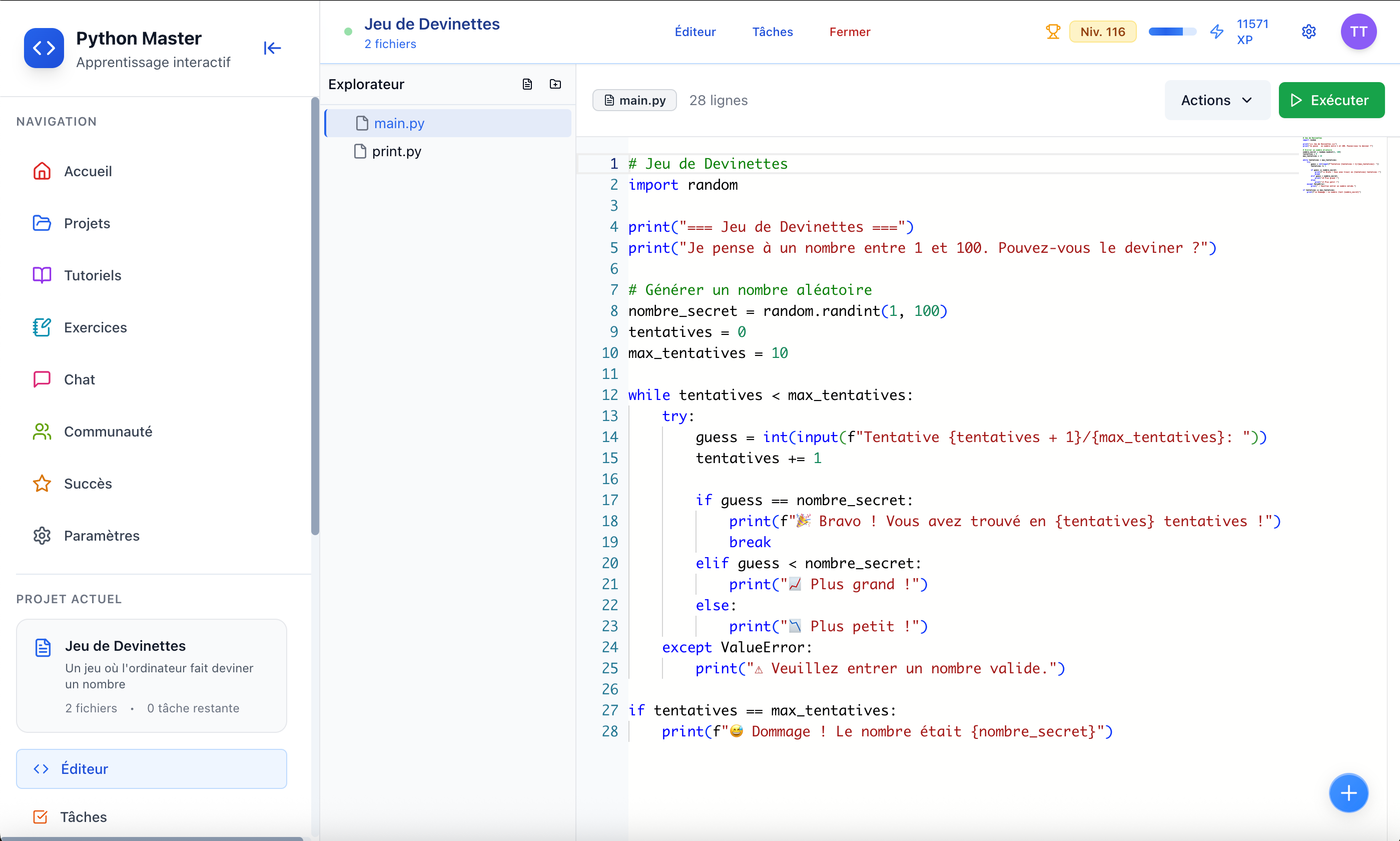Click the Chat bubble icon
Image resolution: width=1400 pixels, height=841 pixels.
(x=42, y=379)
